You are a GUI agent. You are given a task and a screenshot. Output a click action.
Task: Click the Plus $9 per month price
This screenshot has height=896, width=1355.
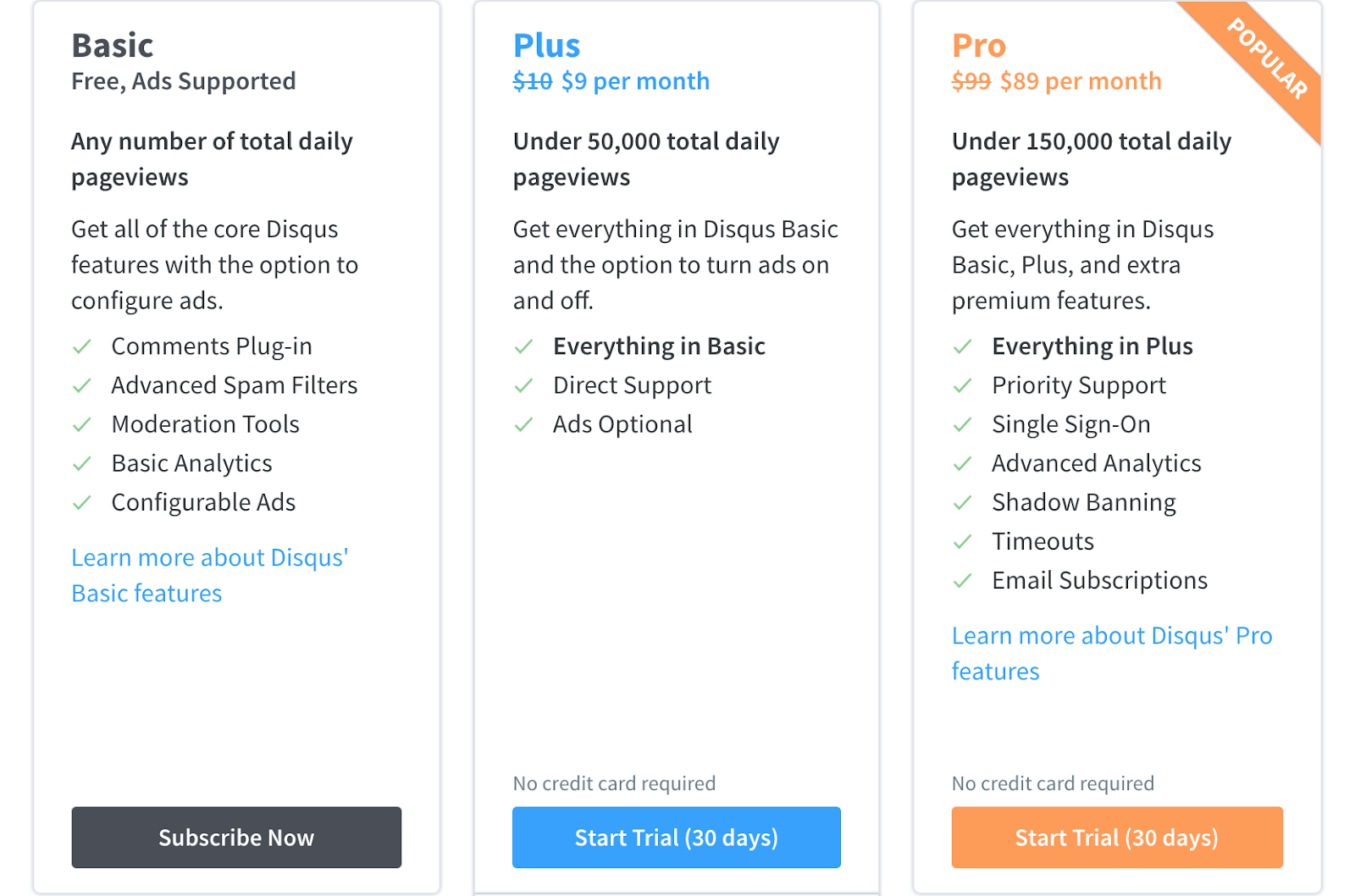point(635,82)
